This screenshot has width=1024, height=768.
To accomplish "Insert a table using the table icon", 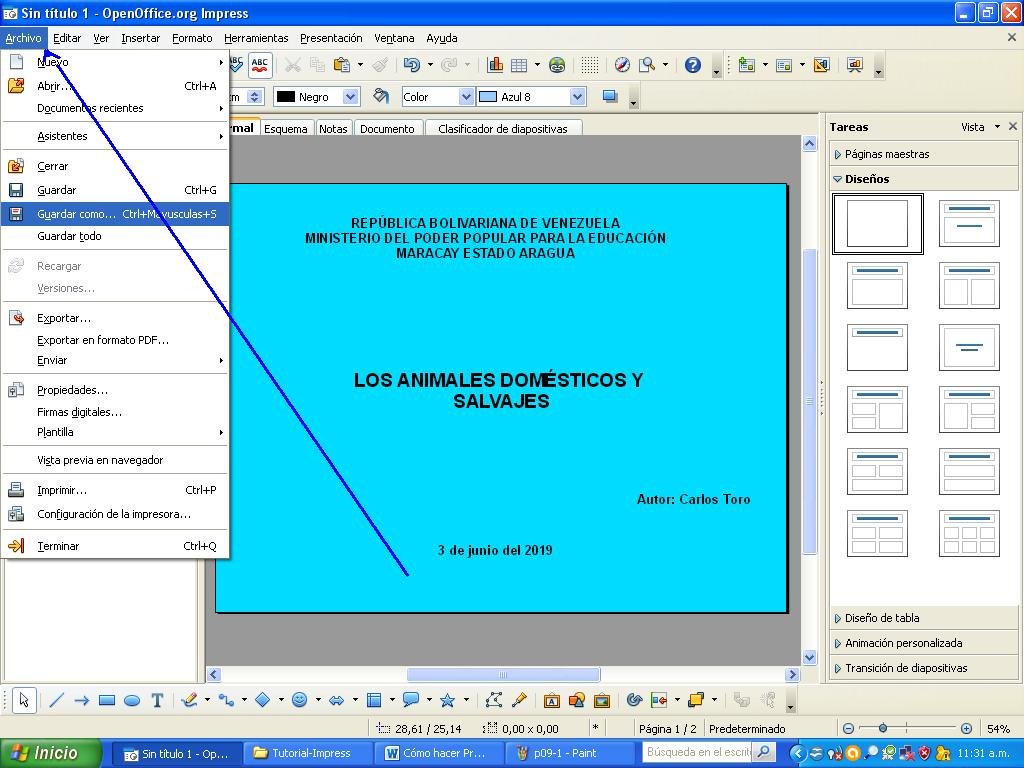I will pyautogui.click(x=519, y=65).
